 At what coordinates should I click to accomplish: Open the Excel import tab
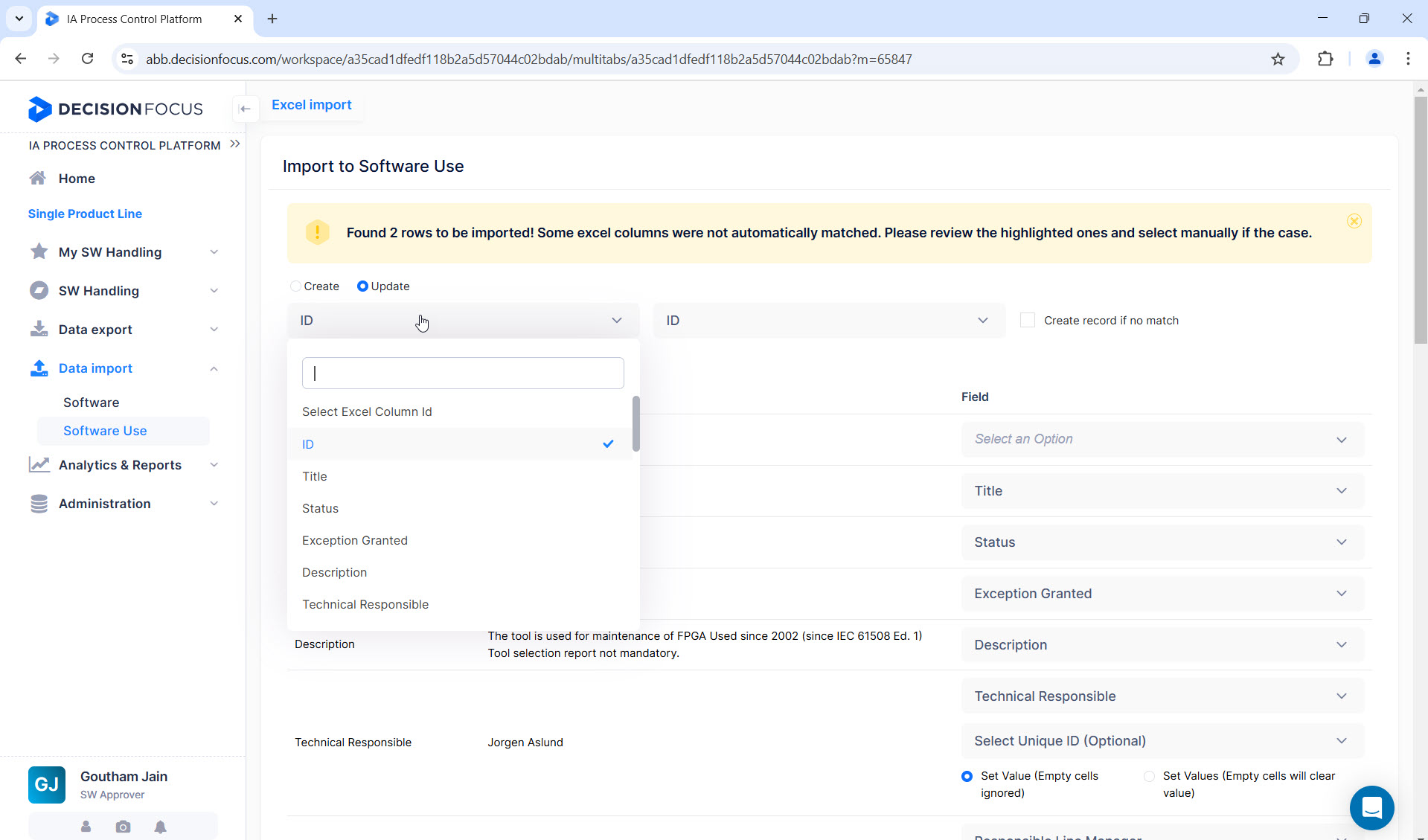[x=311, y=105]
